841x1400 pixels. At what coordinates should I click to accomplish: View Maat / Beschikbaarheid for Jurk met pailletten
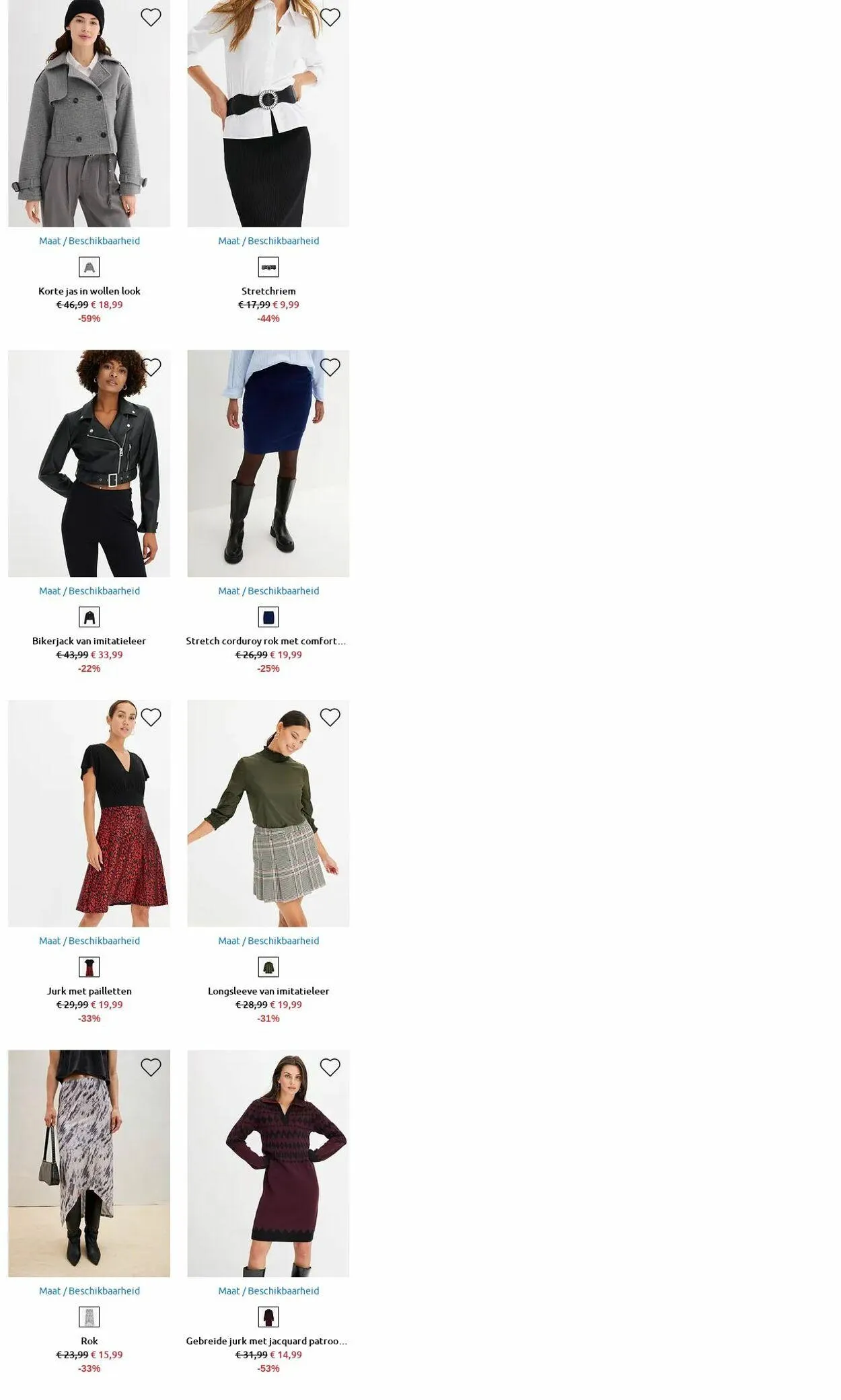[89, 941]
